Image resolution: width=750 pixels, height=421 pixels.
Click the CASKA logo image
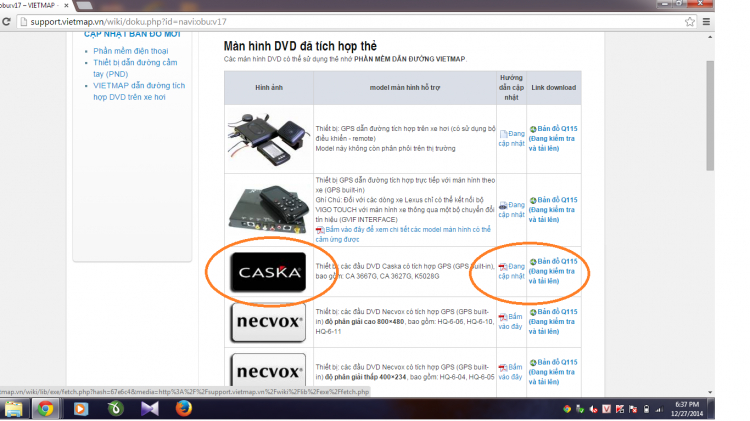[268, 272]
